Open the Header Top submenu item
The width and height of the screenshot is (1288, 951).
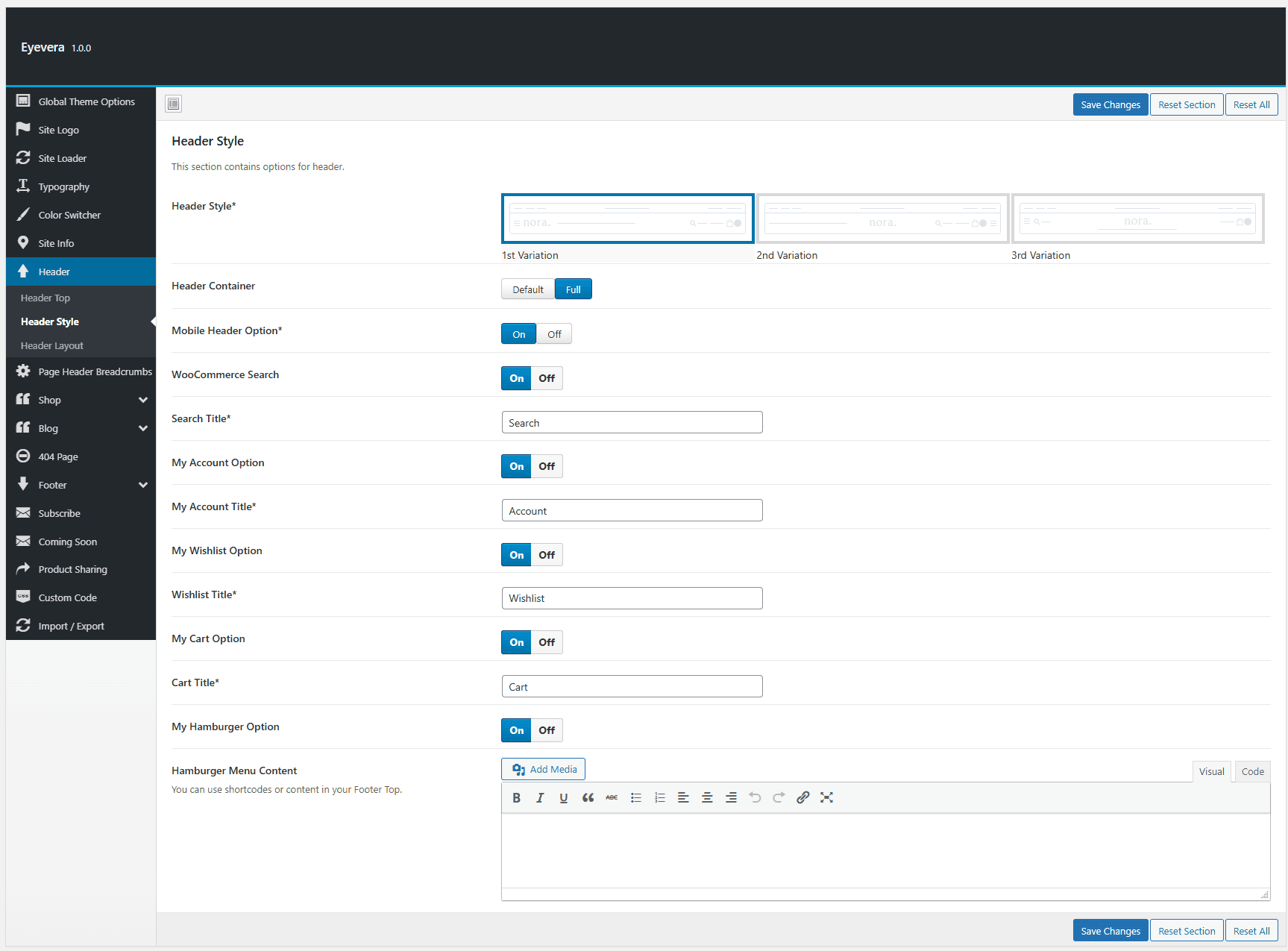(x=81, y=298)
